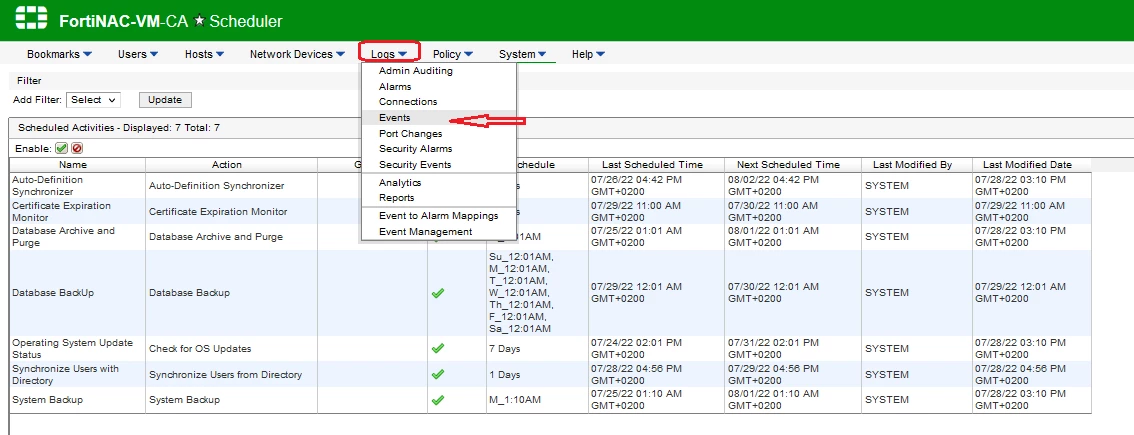The image size is (1134, 435).
Task: Open the Help menu
Action: click(x=588, y=54)
